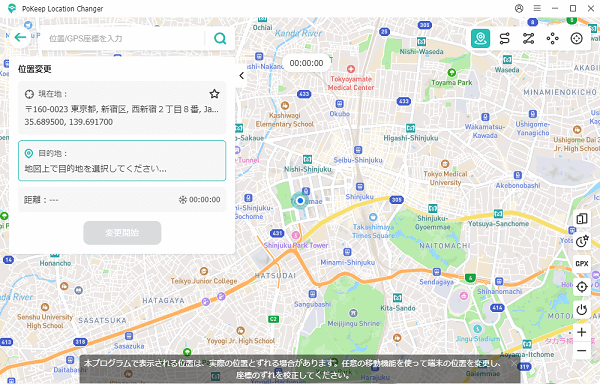Dismiss the bottom notice banner
600x384 pixels.
click(513, 364)
